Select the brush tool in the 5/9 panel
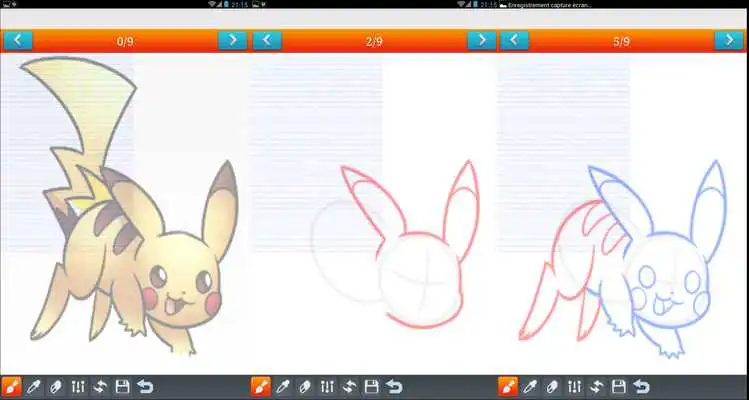This screenshot has height=400, width=749. pos(508,387)
